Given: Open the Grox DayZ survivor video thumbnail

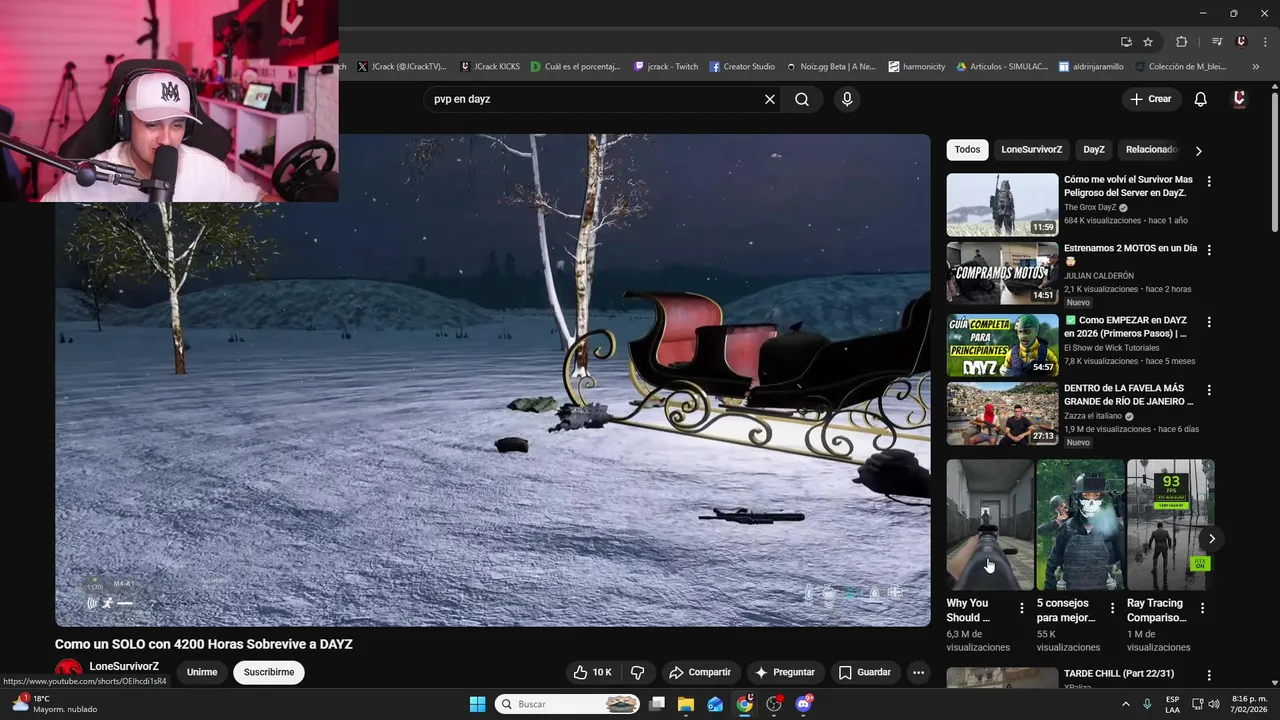Looking at the screenshot, I should (x=1002, y=204).
